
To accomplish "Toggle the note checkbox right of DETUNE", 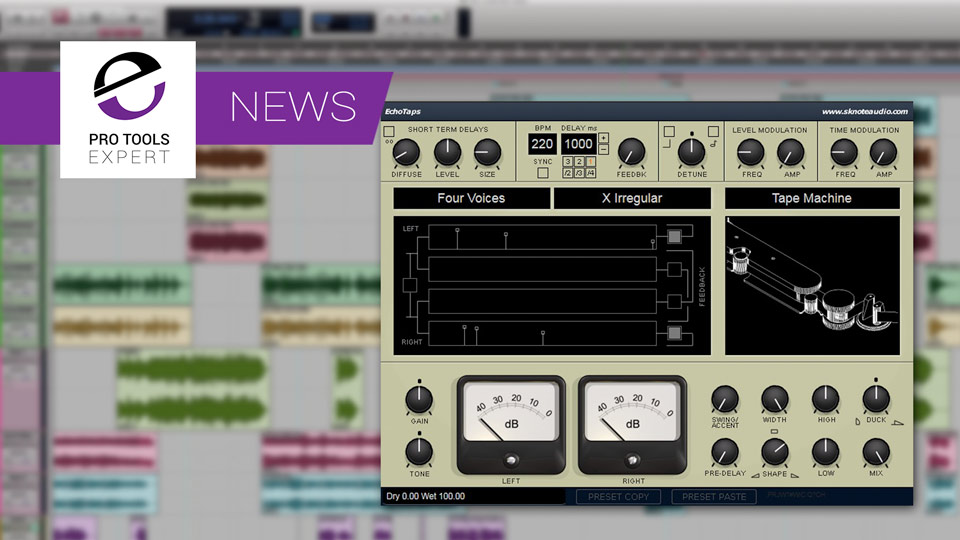I will tap(713, 132).
